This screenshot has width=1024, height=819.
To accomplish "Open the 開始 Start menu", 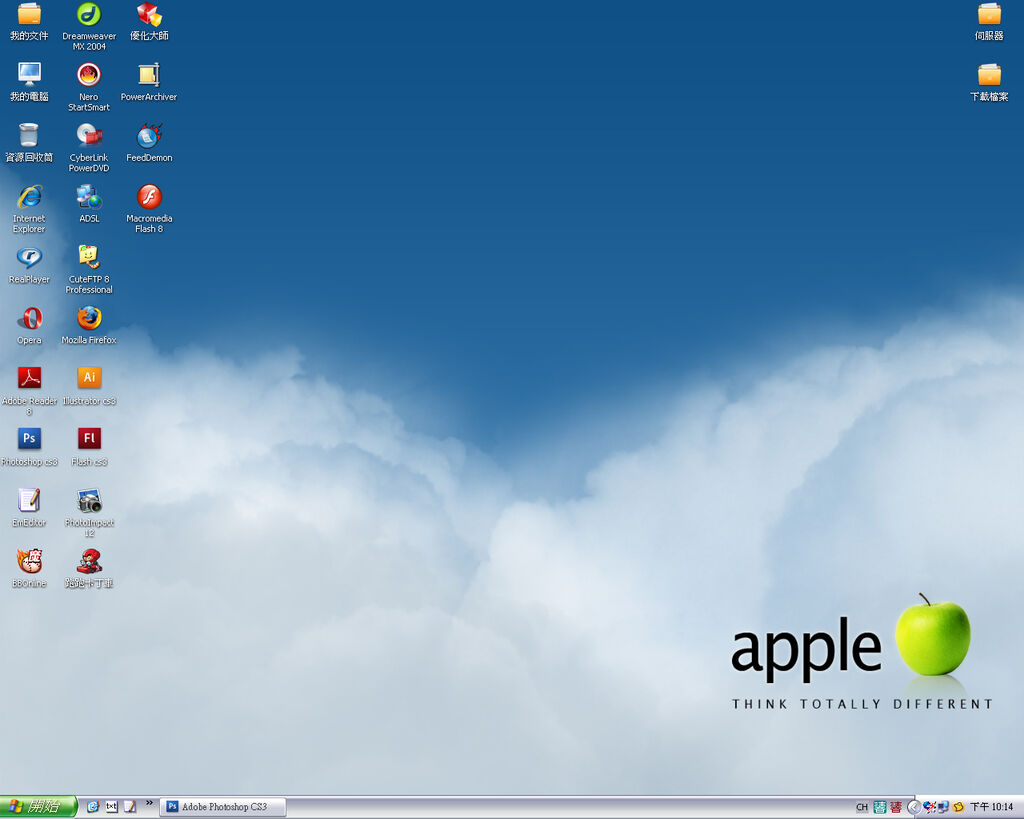I will tap(39, 807).
